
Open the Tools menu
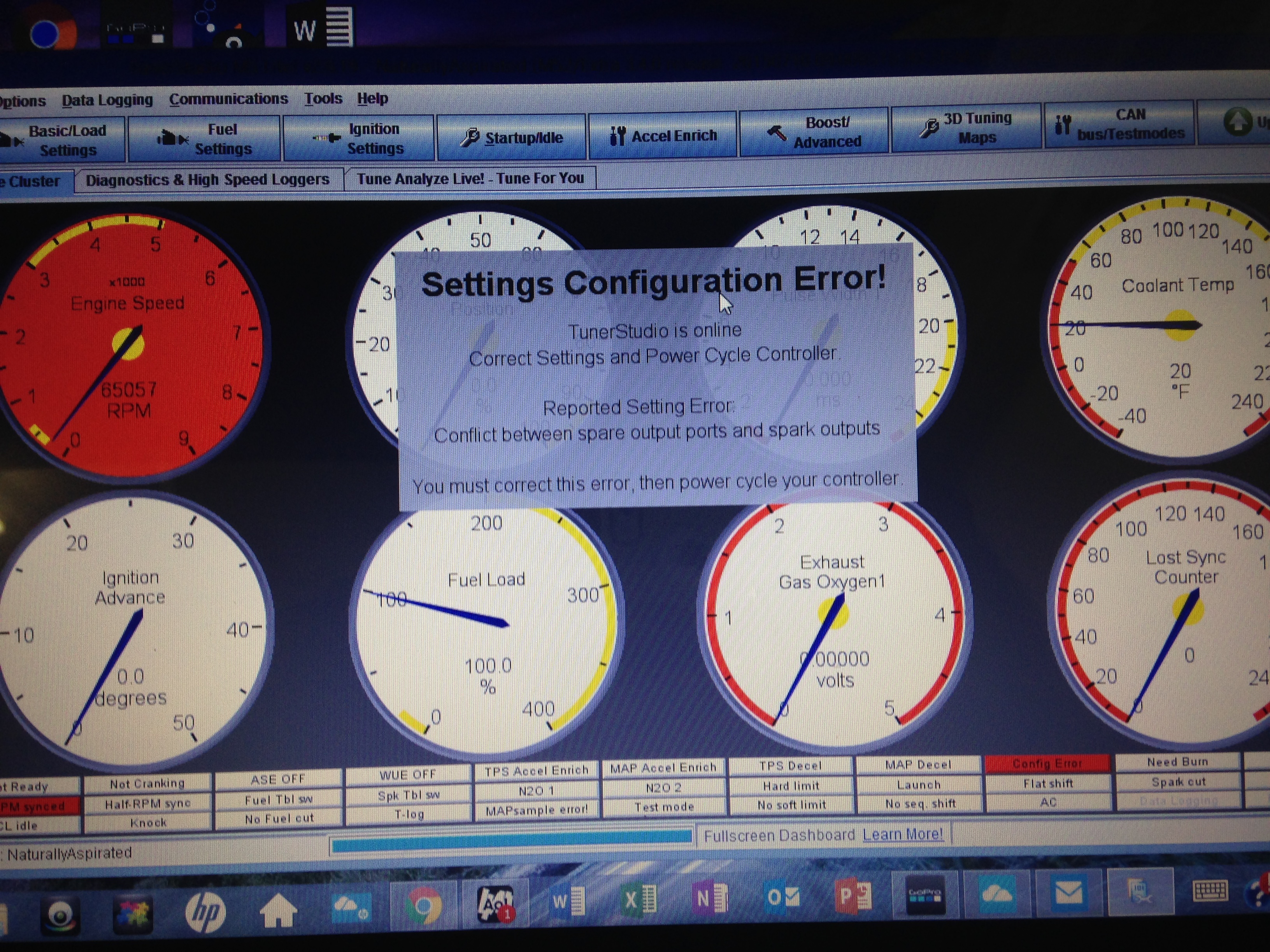point(323,98)
